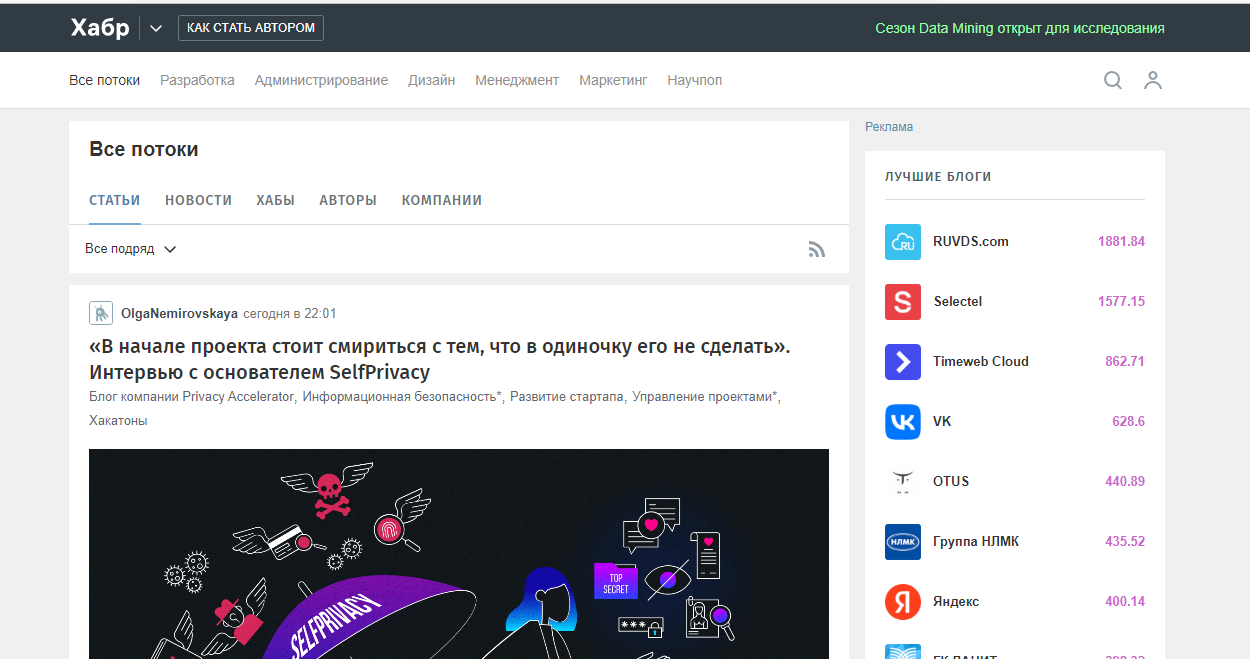Open the Разработка flow
Viewport: 1250px width, 659px height.
coord(197,80)
